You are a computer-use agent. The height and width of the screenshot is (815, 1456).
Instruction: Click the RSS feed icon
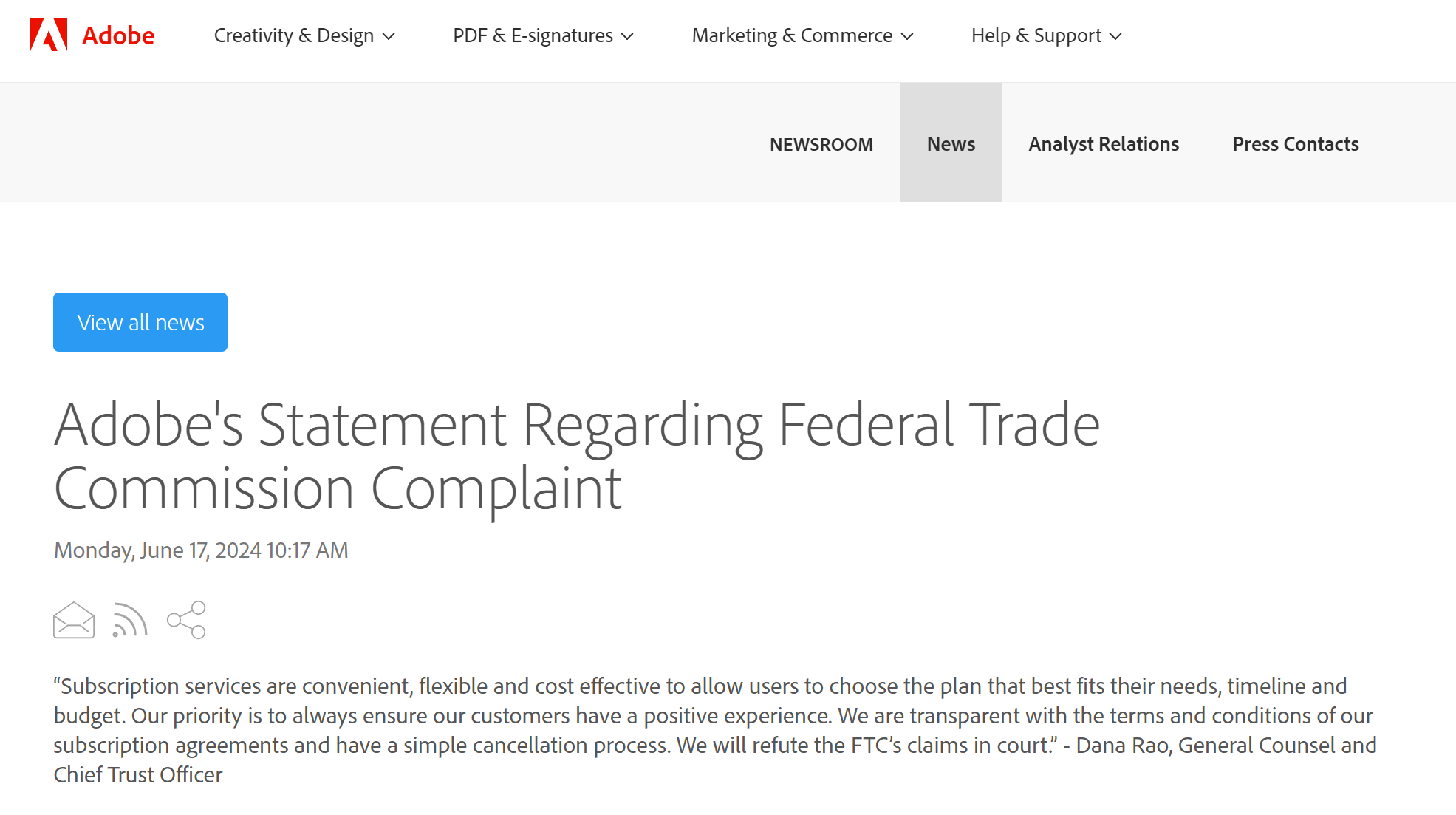pos(130,620)
